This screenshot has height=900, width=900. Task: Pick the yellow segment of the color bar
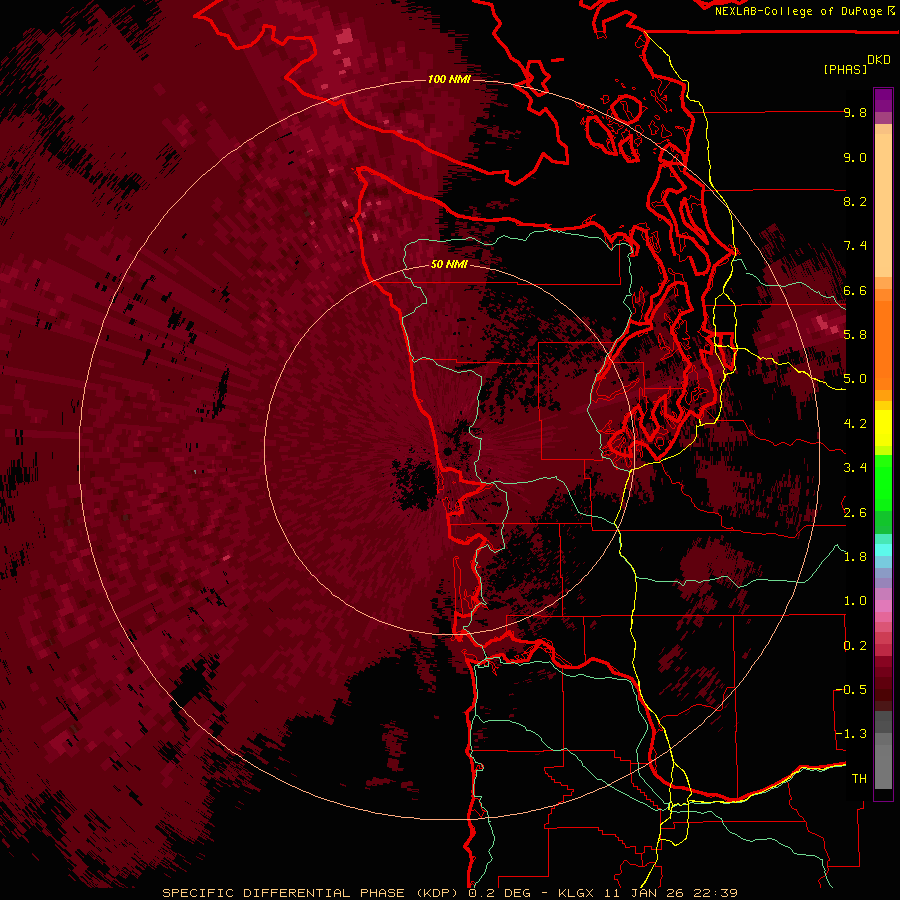(883, 428)
